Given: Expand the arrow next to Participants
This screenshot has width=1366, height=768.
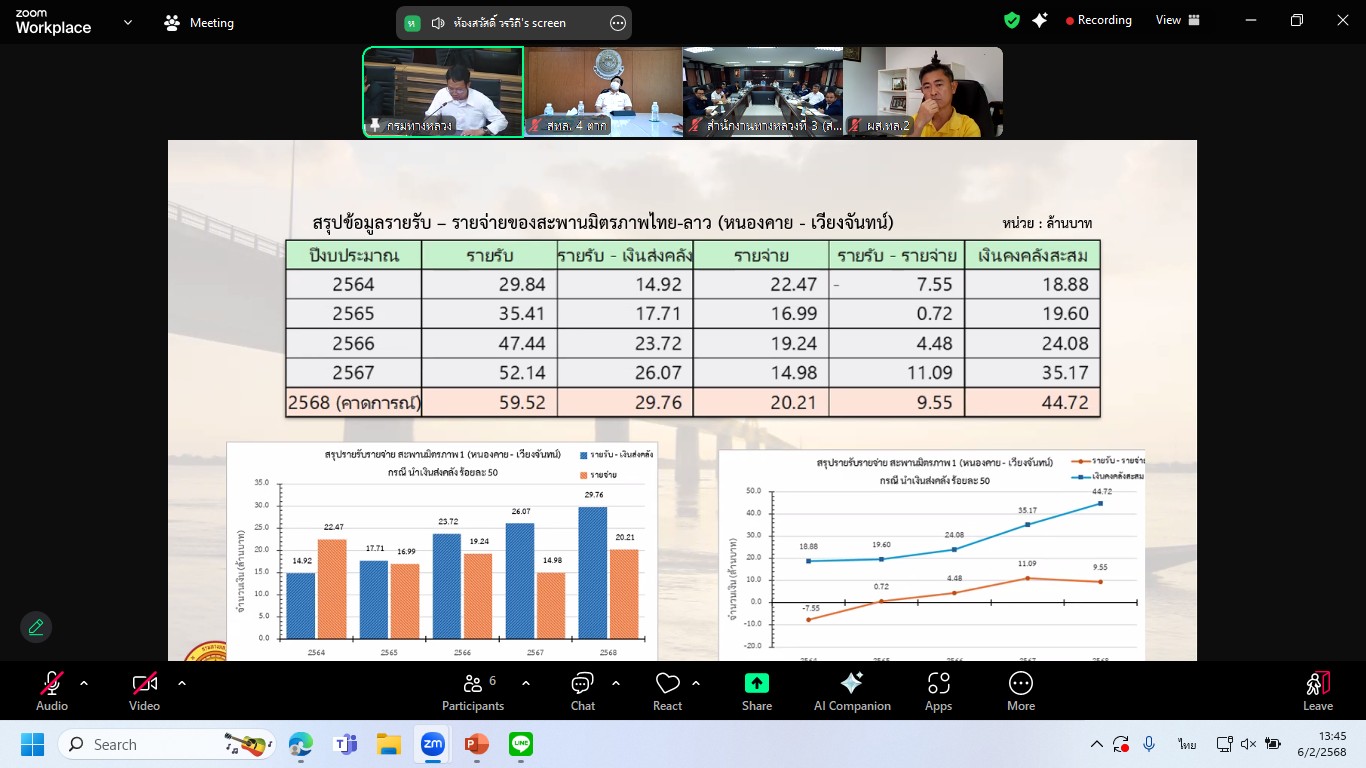Looking at the screenshot, I should point(526,683).
